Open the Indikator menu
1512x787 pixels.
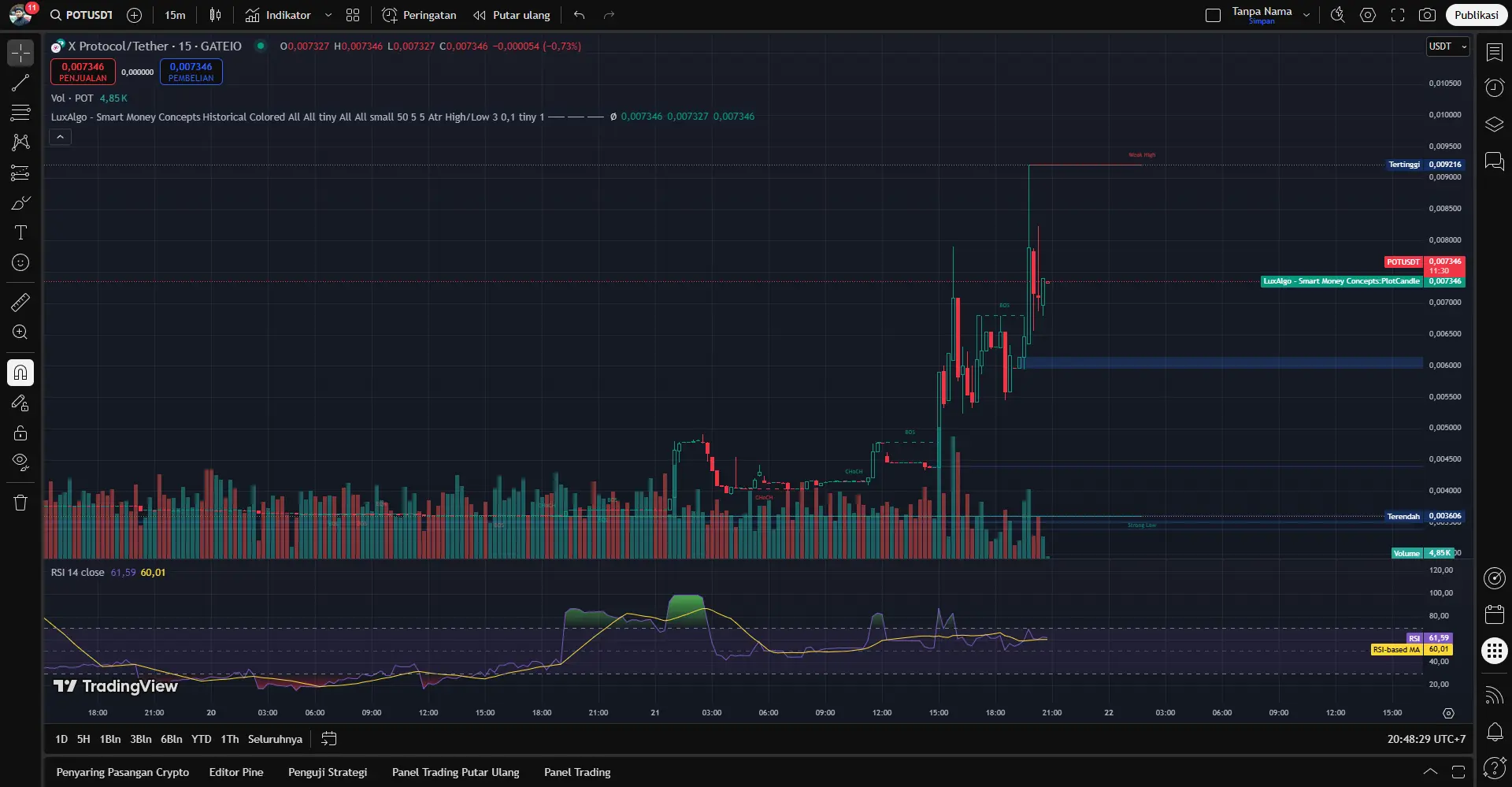[278, 15]
